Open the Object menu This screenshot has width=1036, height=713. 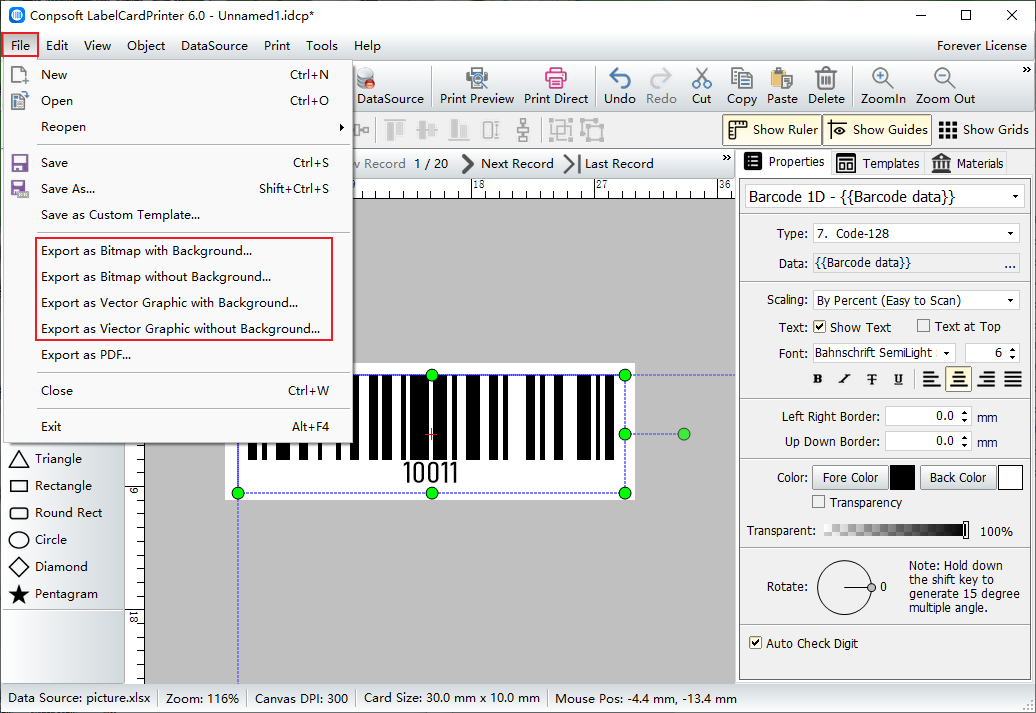[x=146, y=46]
